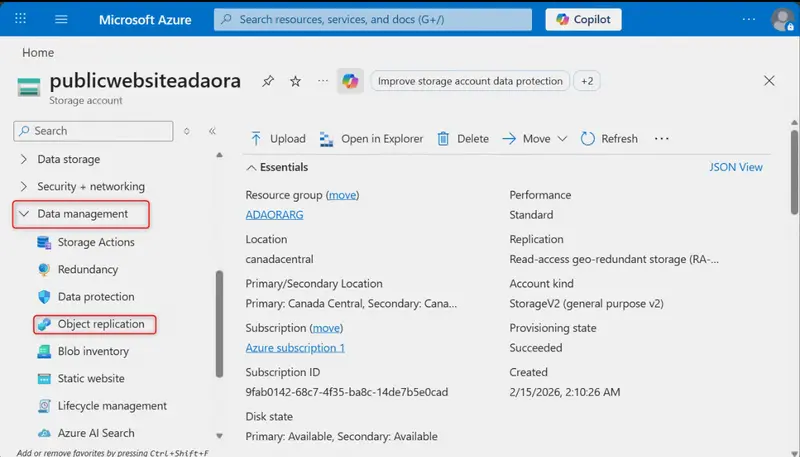
Task: Open the Azure portal hamburger menu
Action: point(61,19)
